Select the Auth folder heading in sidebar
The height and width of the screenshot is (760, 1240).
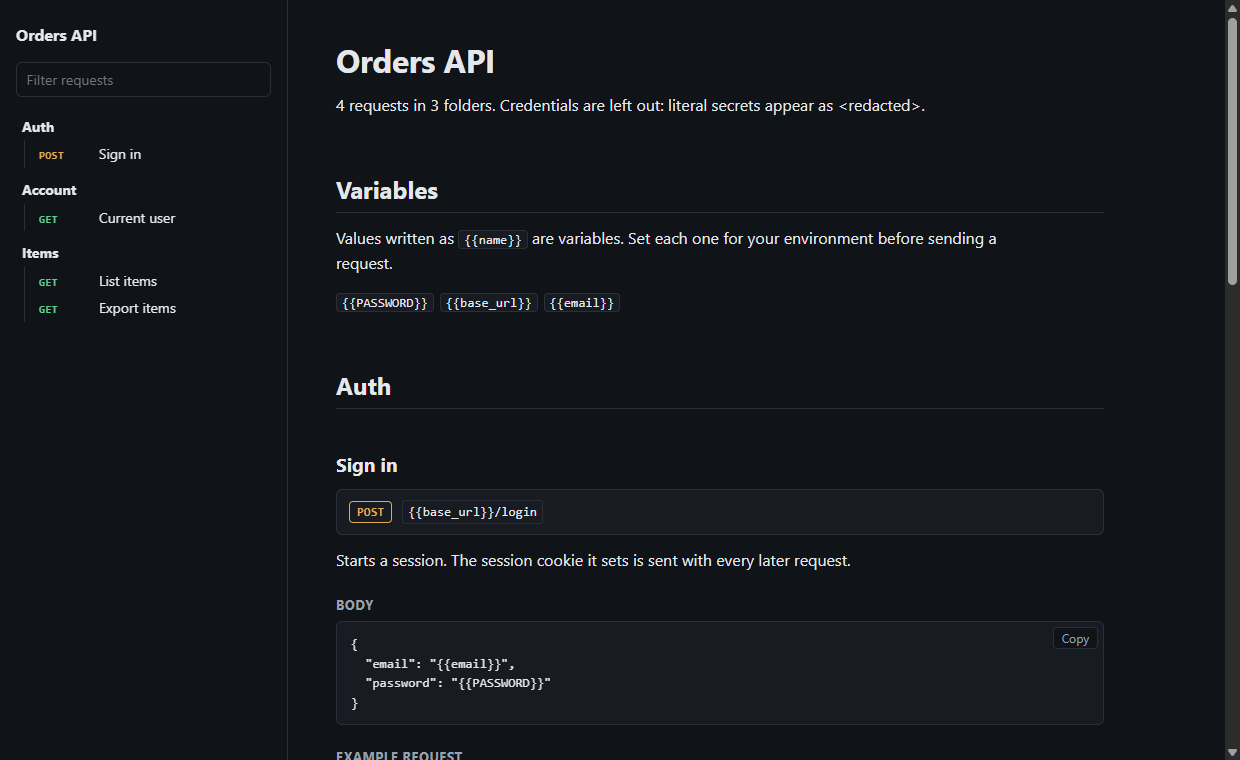38,127
